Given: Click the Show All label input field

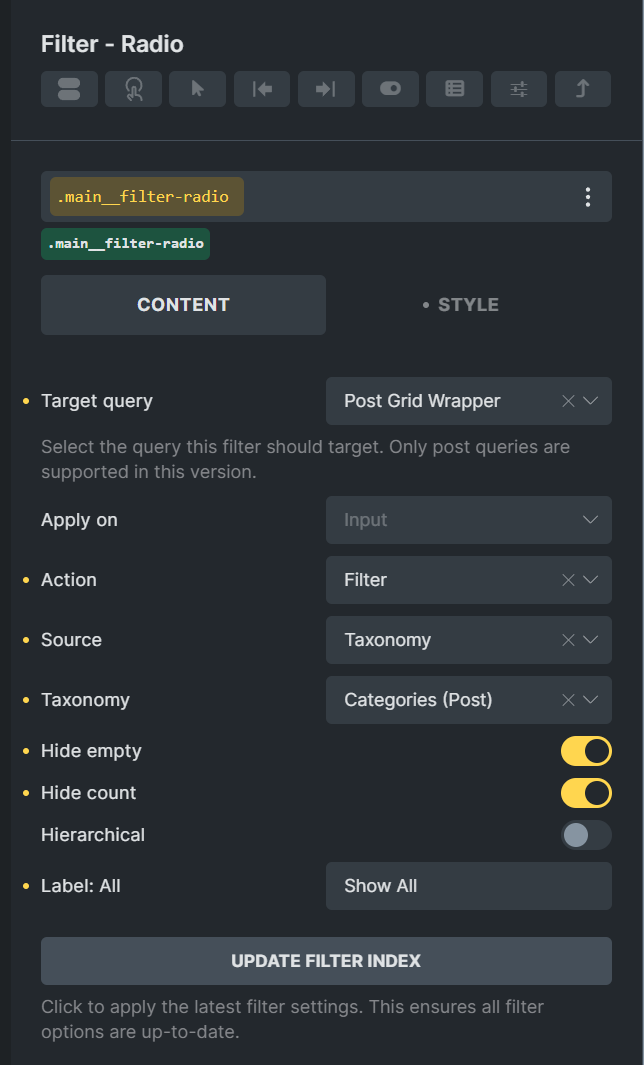Looking at the screenshot, I should (x=469, y=886).
